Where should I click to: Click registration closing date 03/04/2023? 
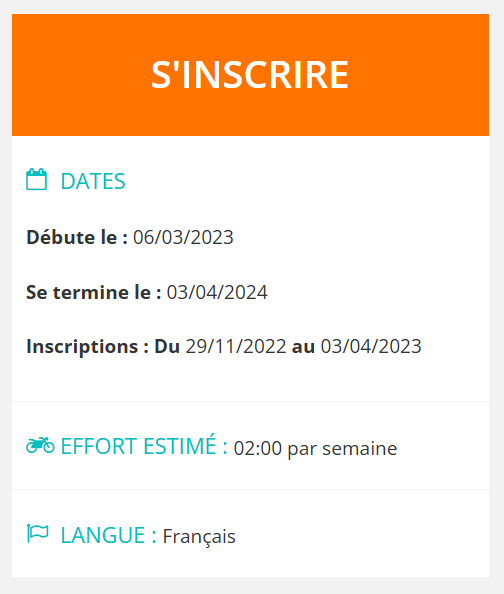[x=371, y=346]
